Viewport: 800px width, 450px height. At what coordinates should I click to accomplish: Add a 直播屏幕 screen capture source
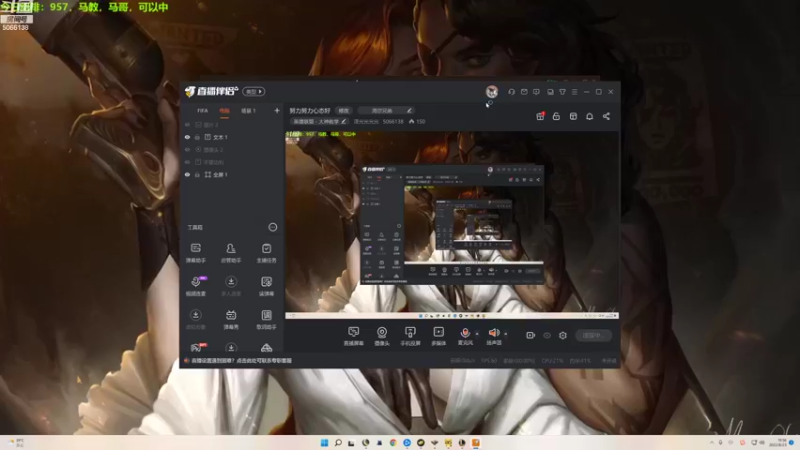click(x=353, y=336)
